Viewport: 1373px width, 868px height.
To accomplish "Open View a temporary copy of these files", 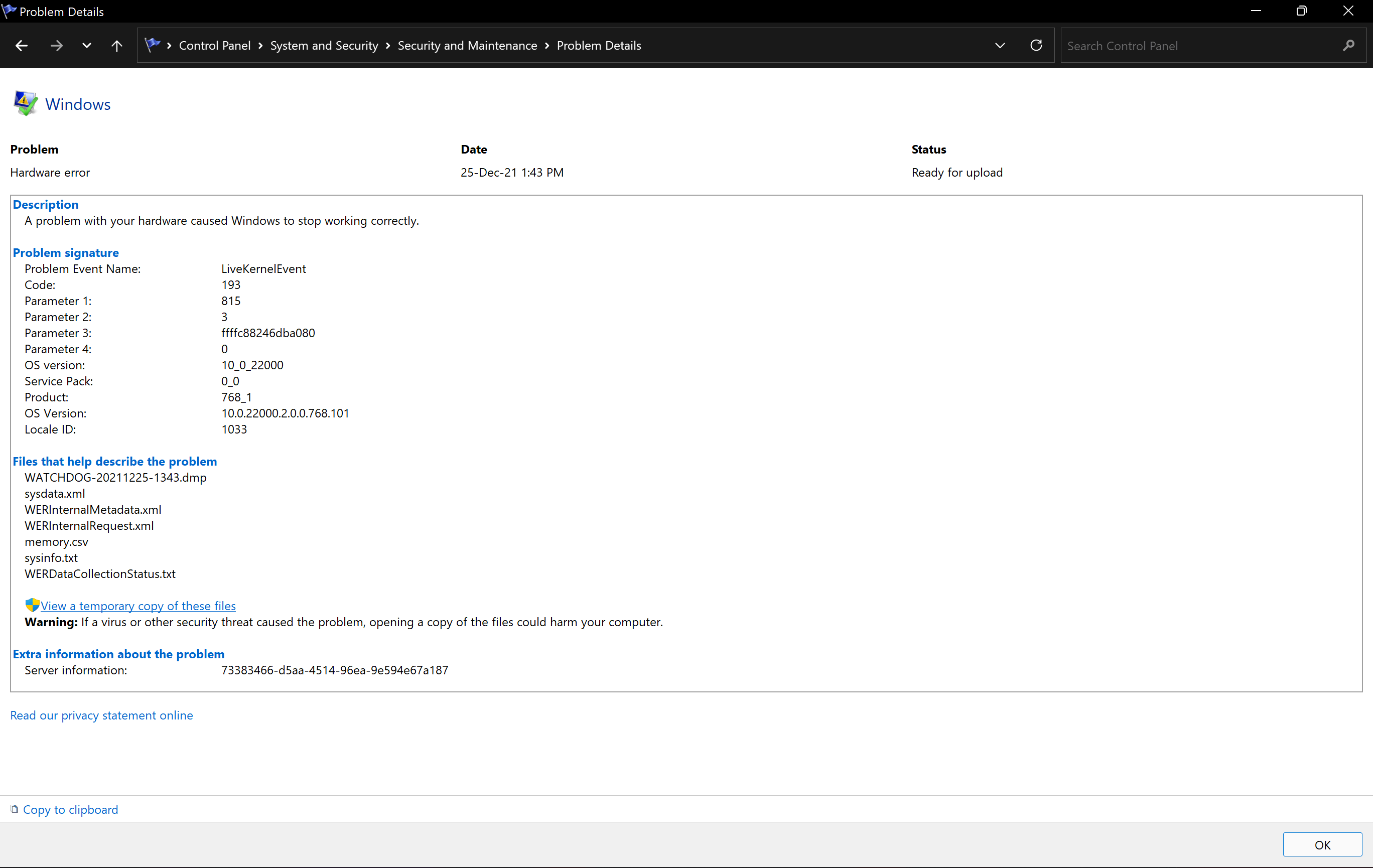I will 138,606.
